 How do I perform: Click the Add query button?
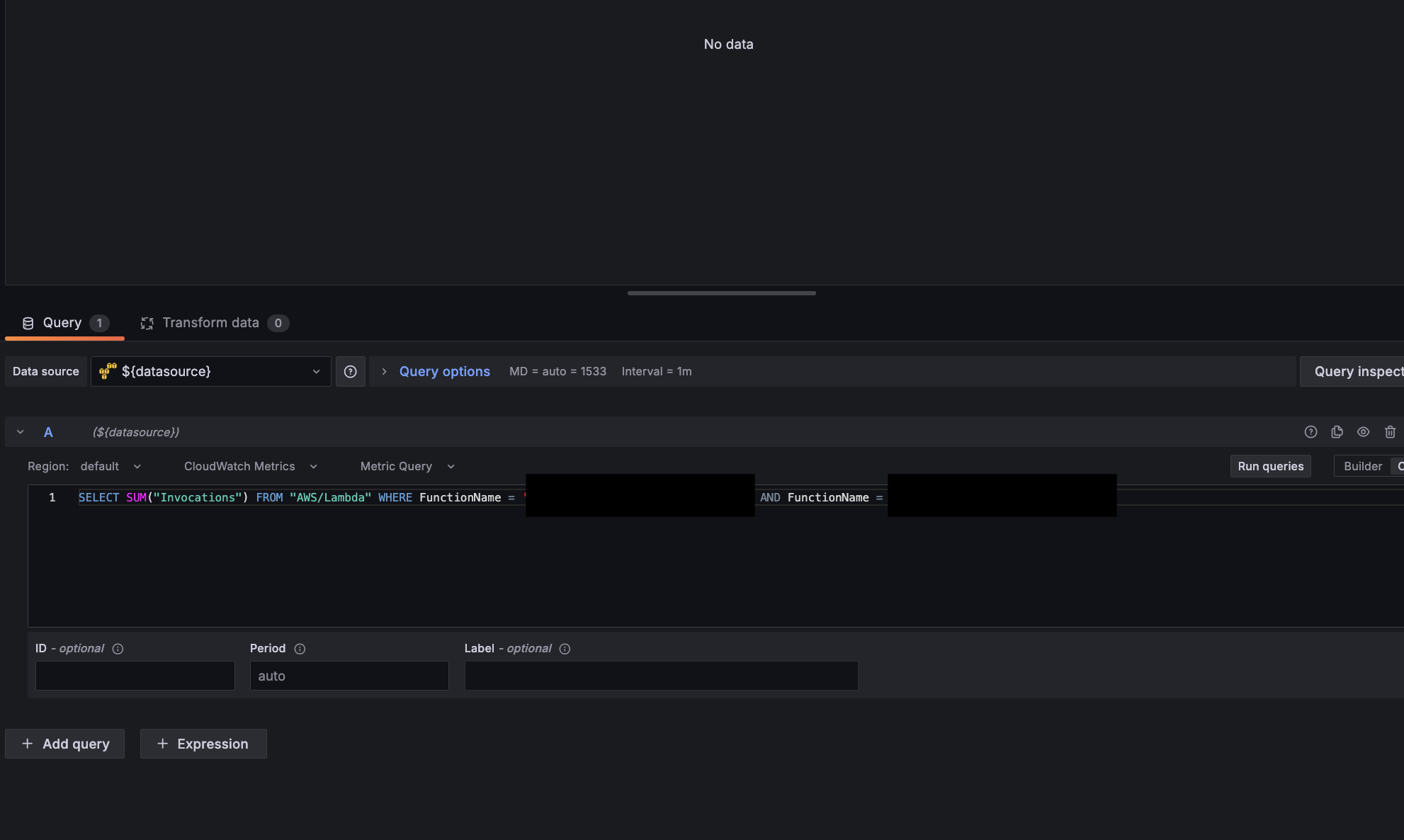(x=65, y=744)
